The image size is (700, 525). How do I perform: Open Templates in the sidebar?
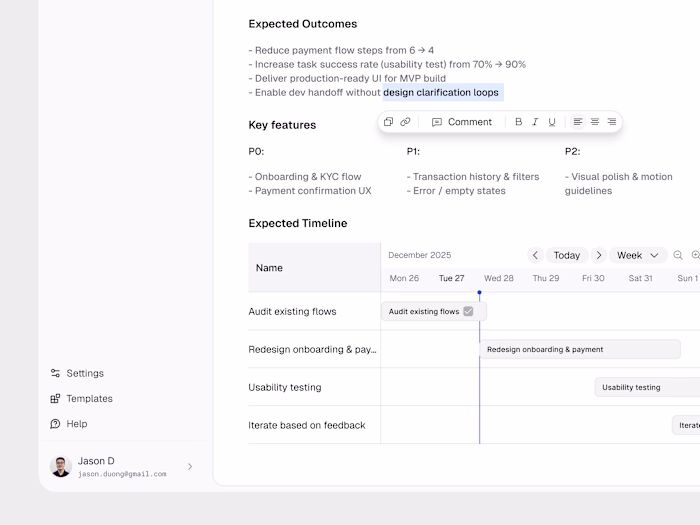pyautogui.click(x=88, y=398)
